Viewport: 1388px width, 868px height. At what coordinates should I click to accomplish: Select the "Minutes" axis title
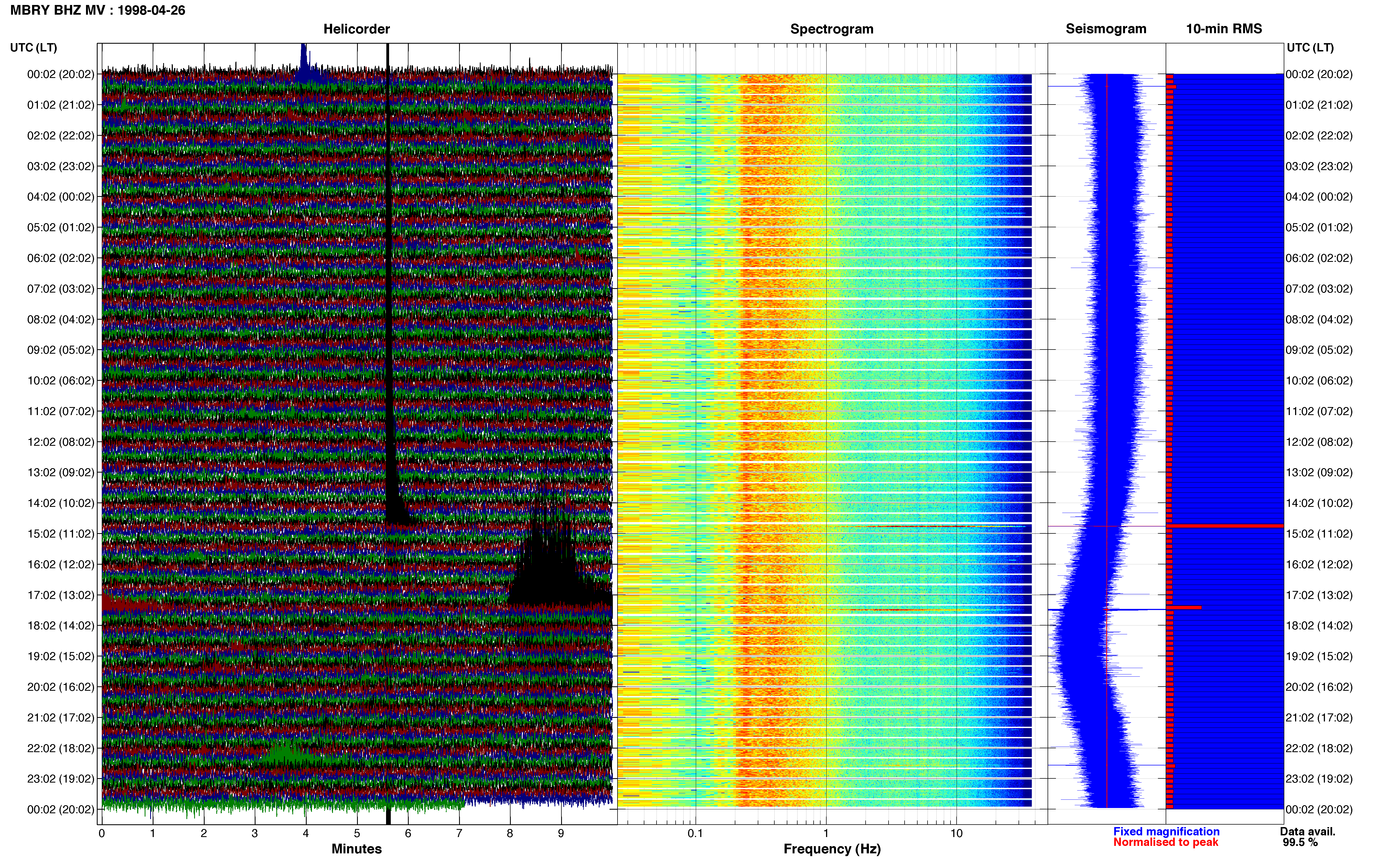[356, 848]
